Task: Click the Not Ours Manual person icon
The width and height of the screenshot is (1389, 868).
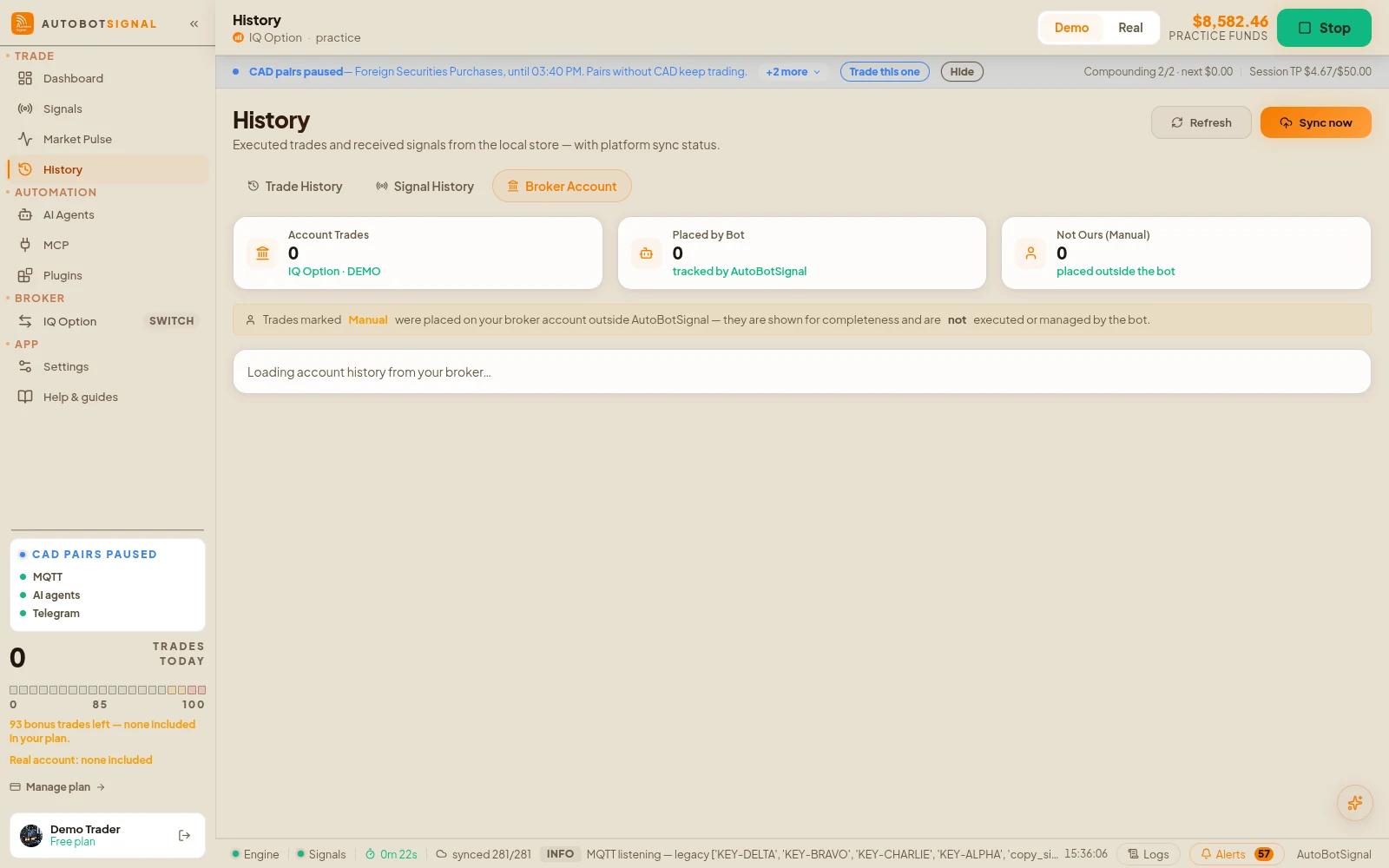Action: click(x=1030, y=253)
